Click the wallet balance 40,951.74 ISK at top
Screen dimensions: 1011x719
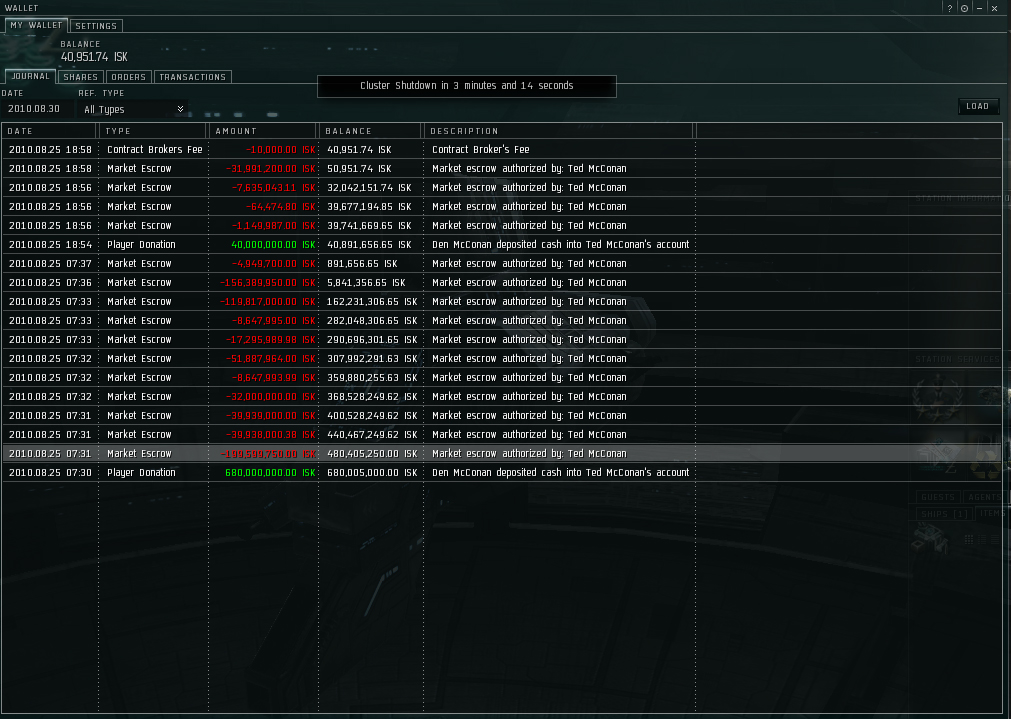click(x=94, y=57)
